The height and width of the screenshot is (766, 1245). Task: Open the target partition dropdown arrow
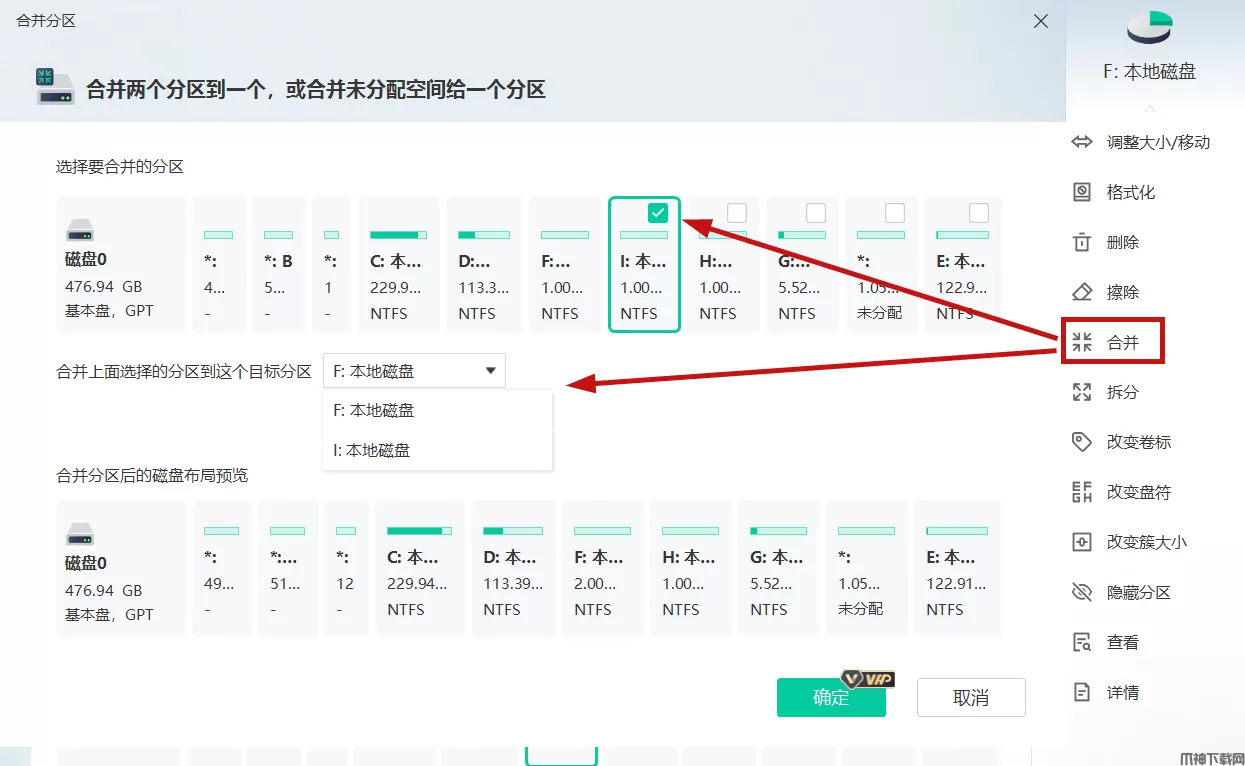(490, 371)
